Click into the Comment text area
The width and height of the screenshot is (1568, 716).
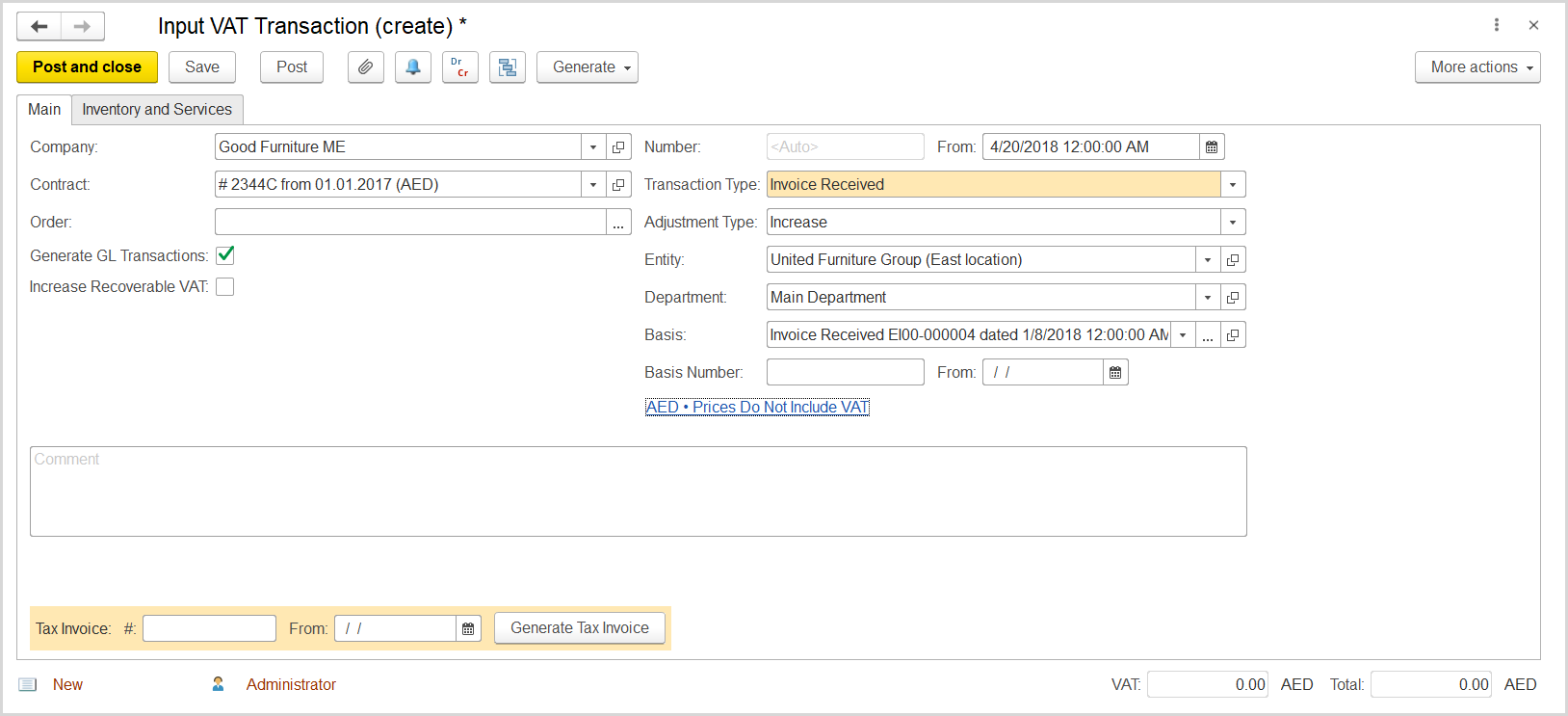(x=639, y=491)
